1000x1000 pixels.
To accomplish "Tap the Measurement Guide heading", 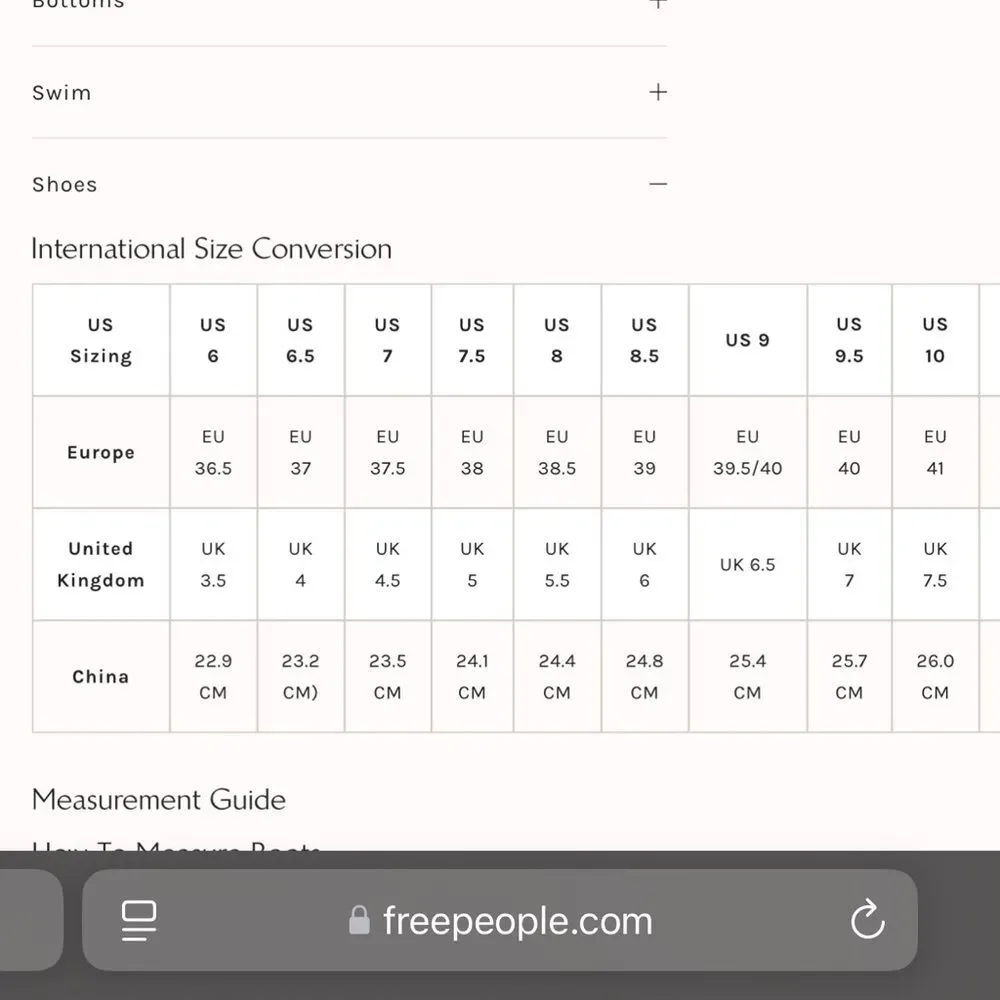I will click(x=159, y=800).
